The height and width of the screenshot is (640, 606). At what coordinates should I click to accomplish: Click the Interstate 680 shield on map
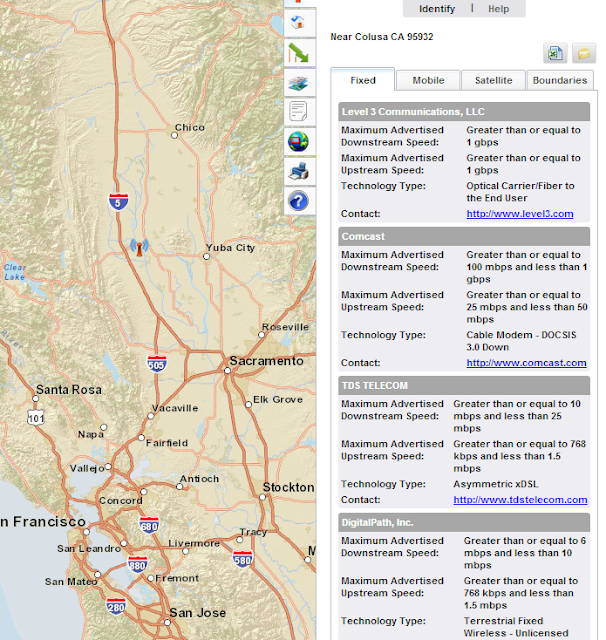coord(149,525)
